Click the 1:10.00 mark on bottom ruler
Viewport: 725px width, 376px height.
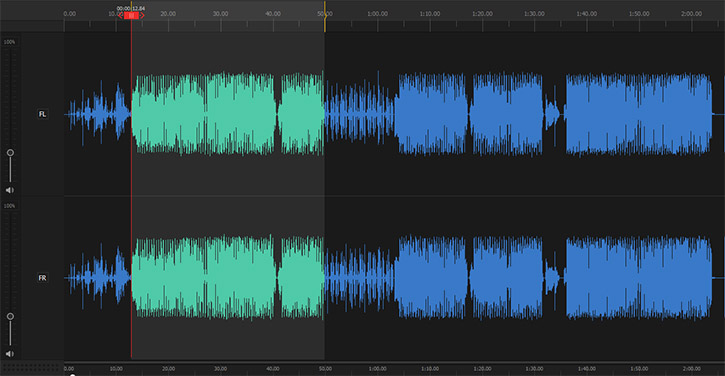(x=430, y=369)
